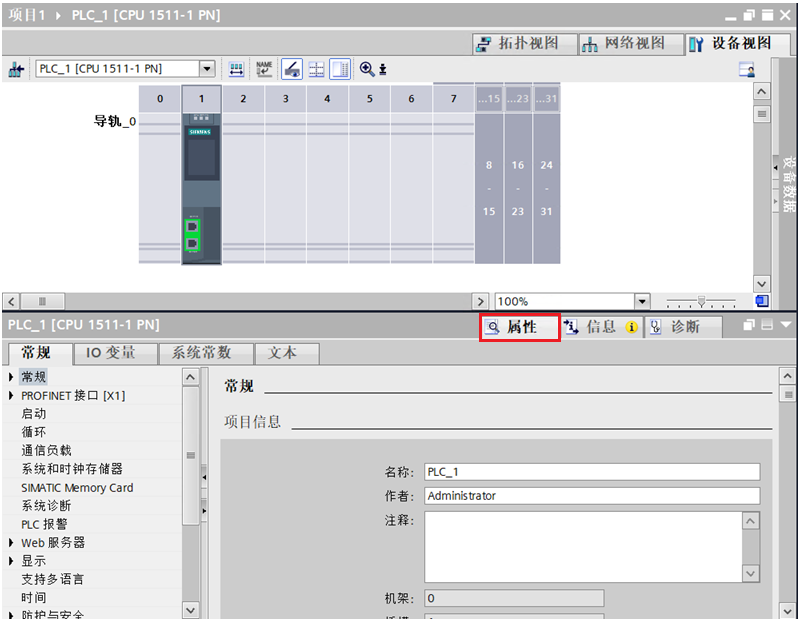Switch to 设备视图 device view tab
This screenshot has width=799, height=619.
(x=737, y=44)
